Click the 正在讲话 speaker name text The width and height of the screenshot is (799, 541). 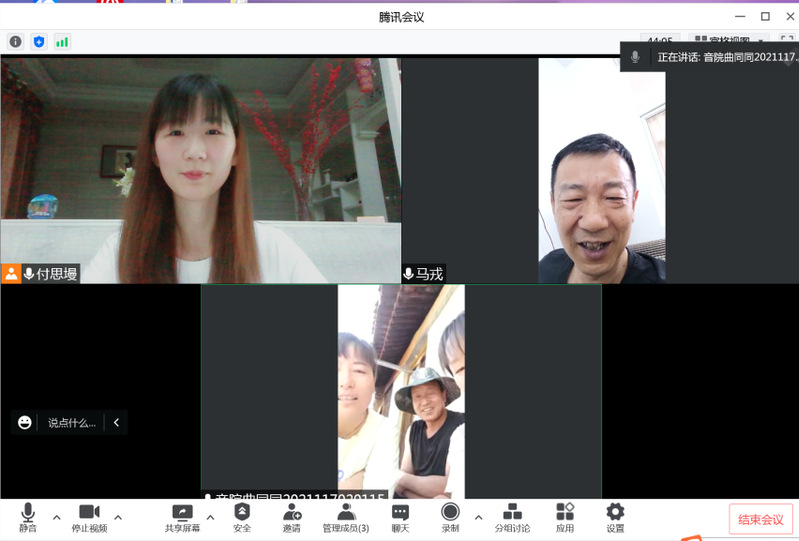(x=728, y=57)
